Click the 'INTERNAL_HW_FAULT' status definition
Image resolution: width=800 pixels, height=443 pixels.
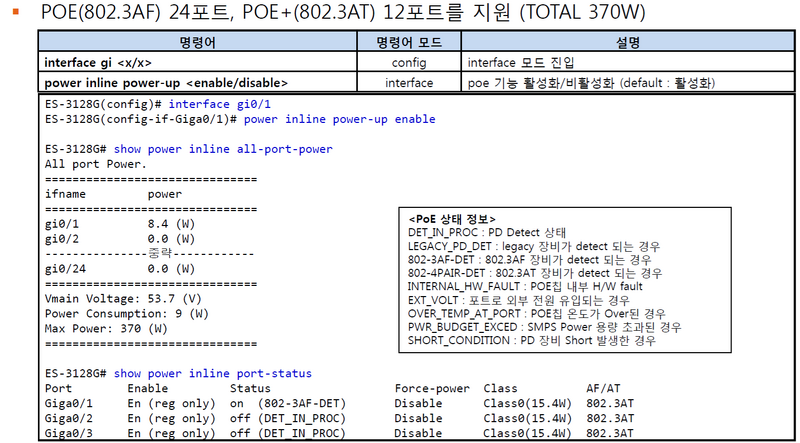525,286
